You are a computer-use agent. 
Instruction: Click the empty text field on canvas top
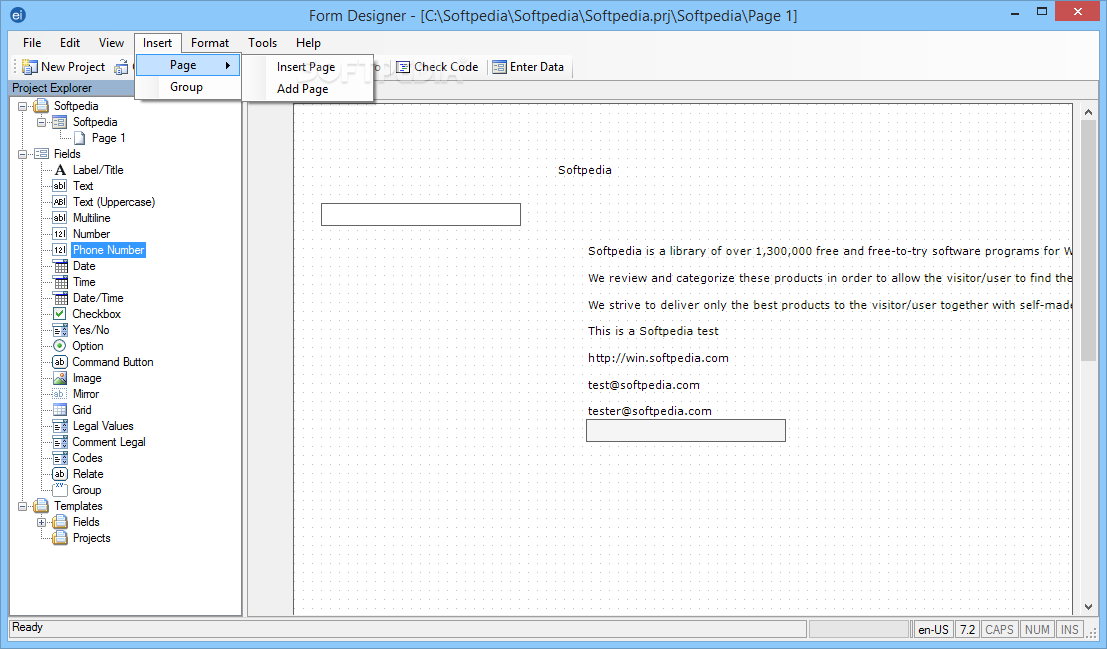(x=421, y=215)
